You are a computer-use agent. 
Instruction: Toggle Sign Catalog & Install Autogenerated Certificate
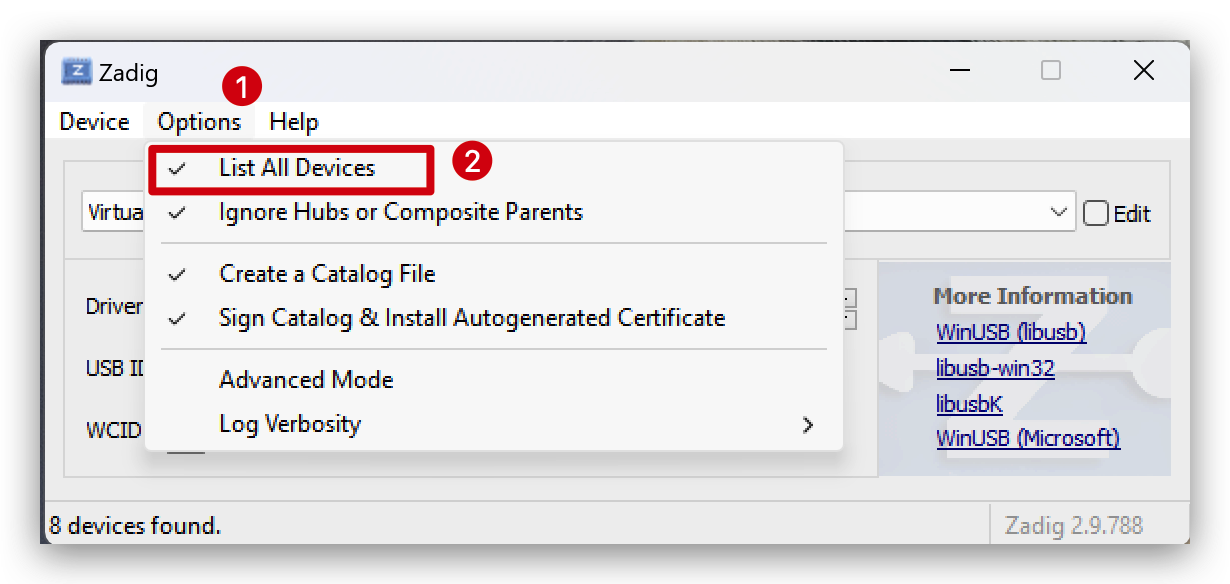point(472,318)
